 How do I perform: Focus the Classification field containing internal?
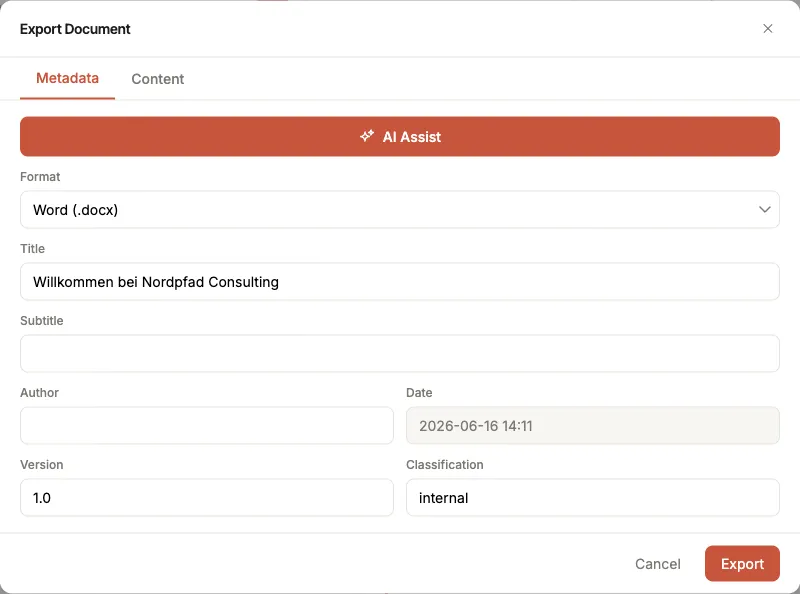tap(593, 498)
